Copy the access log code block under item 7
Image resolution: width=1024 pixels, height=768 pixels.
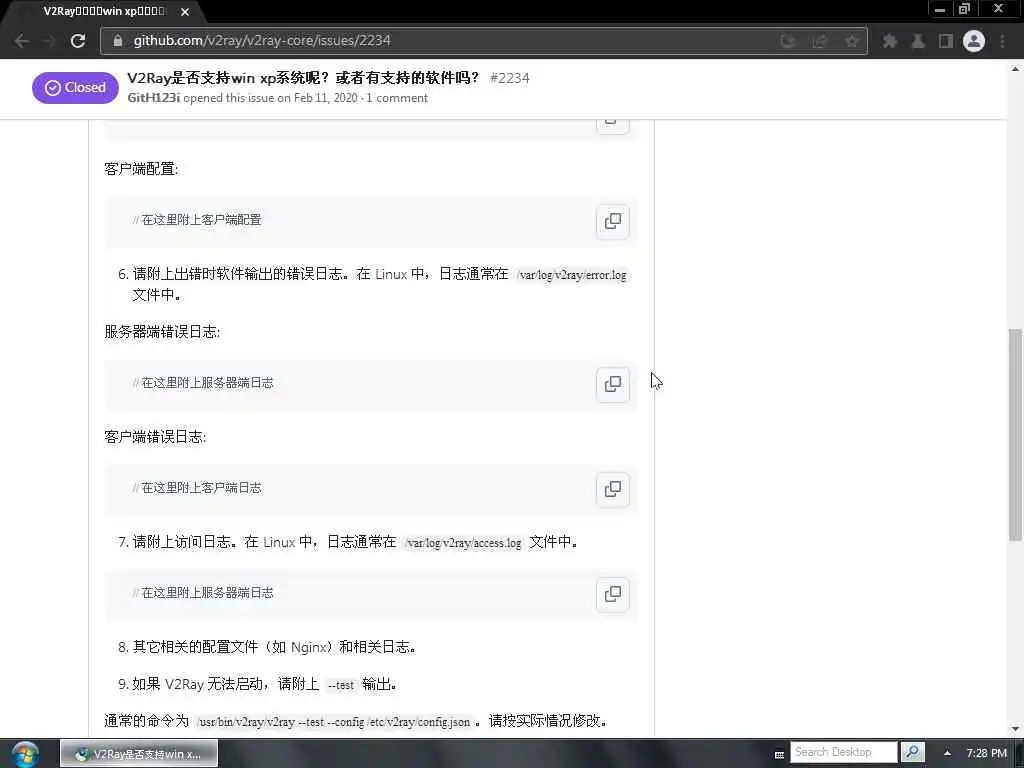613,594
